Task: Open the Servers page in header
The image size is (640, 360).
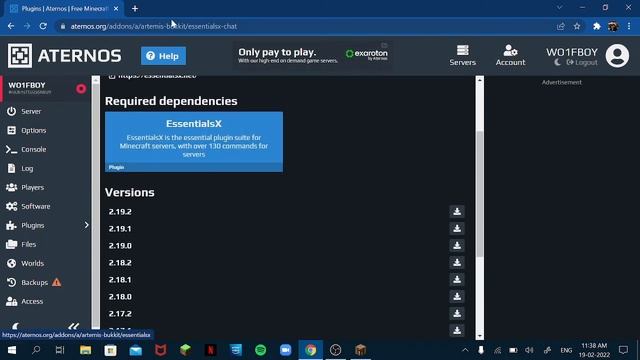Action: 462,56
